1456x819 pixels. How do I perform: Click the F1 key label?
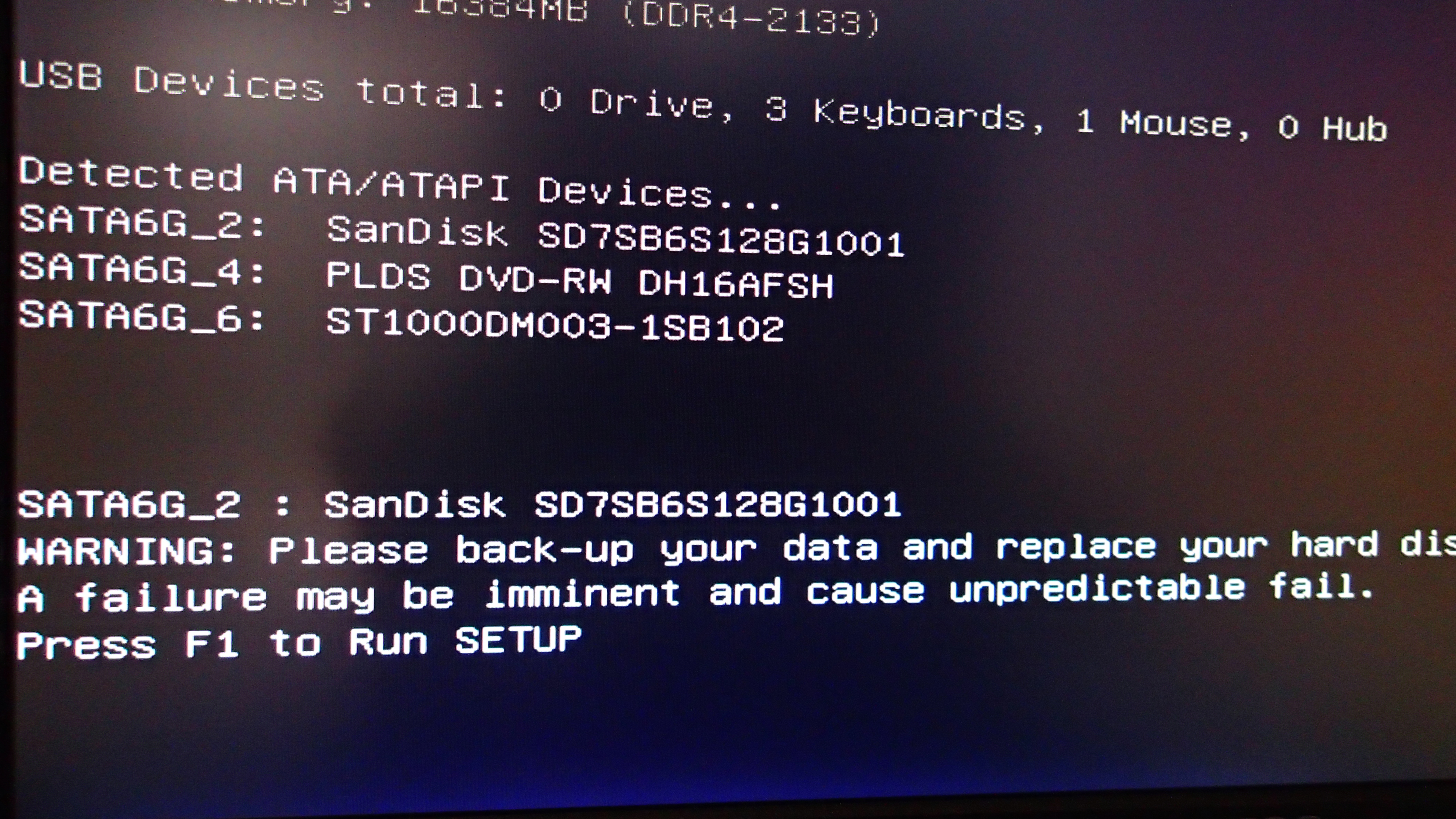(x=212, y=643)
